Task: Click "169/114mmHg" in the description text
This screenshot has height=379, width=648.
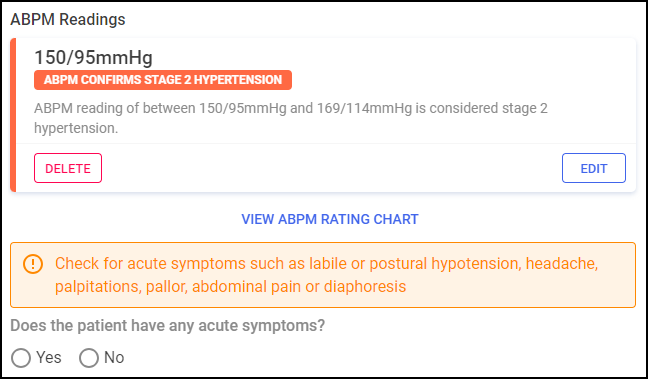Action: [x=364, y=108]
